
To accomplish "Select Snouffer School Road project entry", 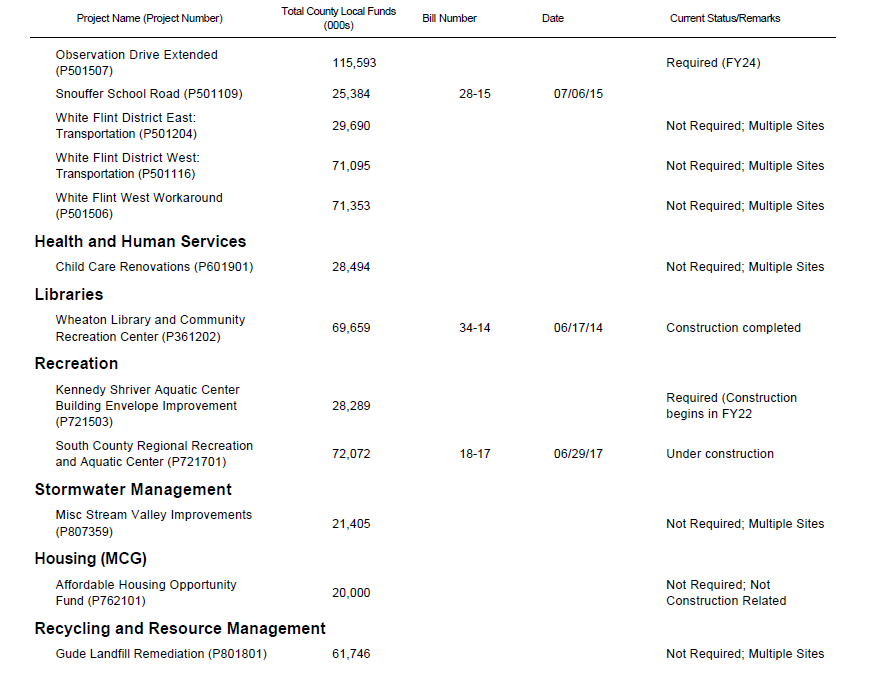I will point(149,94).
